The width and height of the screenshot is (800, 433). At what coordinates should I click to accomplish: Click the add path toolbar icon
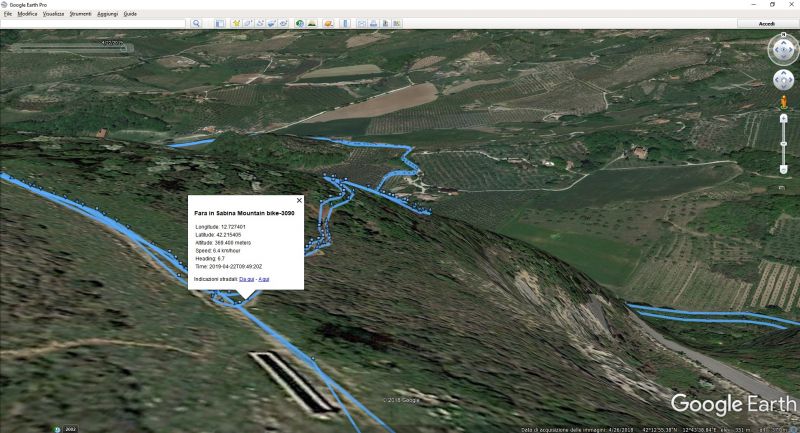click(x=260, y=23)
